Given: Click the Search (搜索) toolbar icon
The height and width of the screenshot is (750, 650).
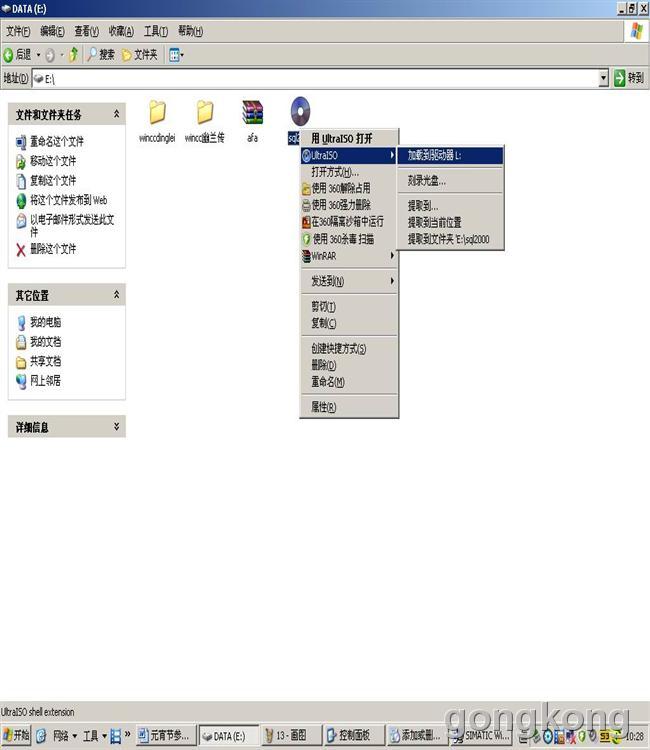Looking at the screenshot, I should (100, 54).
